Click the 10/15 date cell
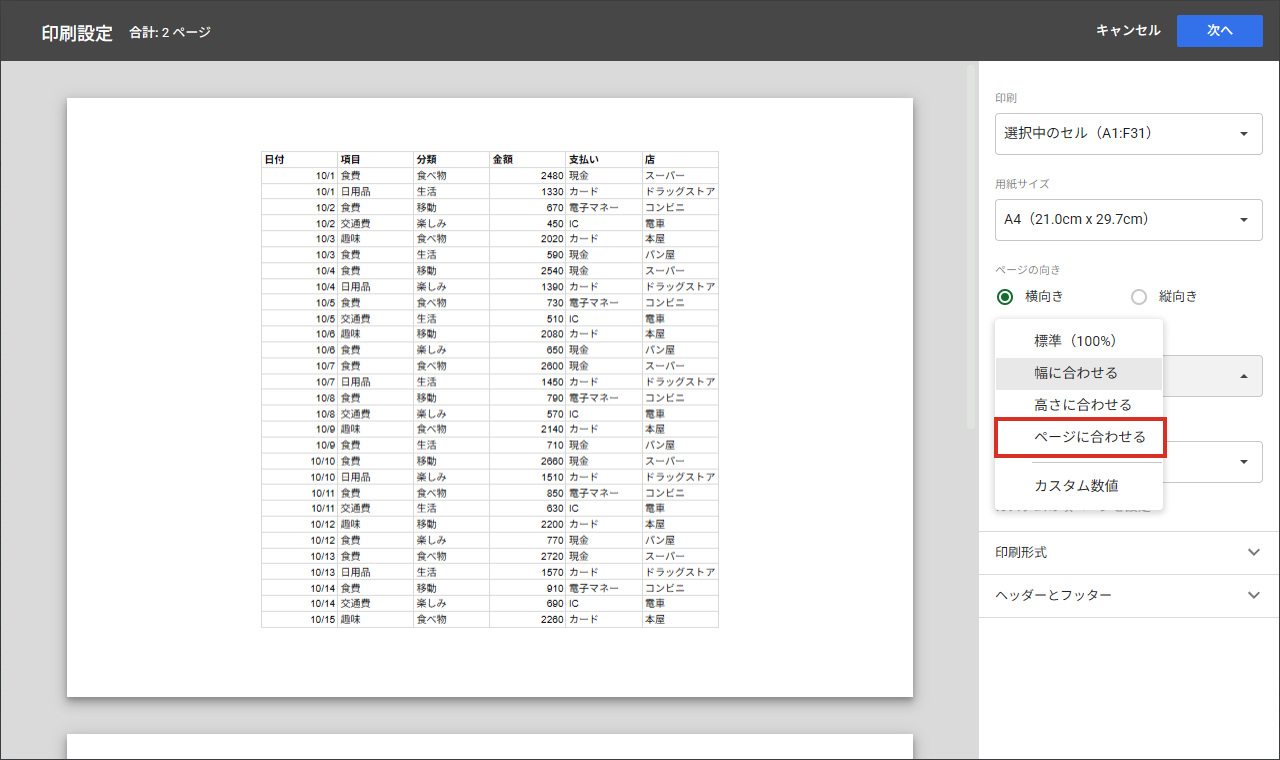The height and width of the screenshot is (760, 1280). pyautogui.click(x=300, y=620)
